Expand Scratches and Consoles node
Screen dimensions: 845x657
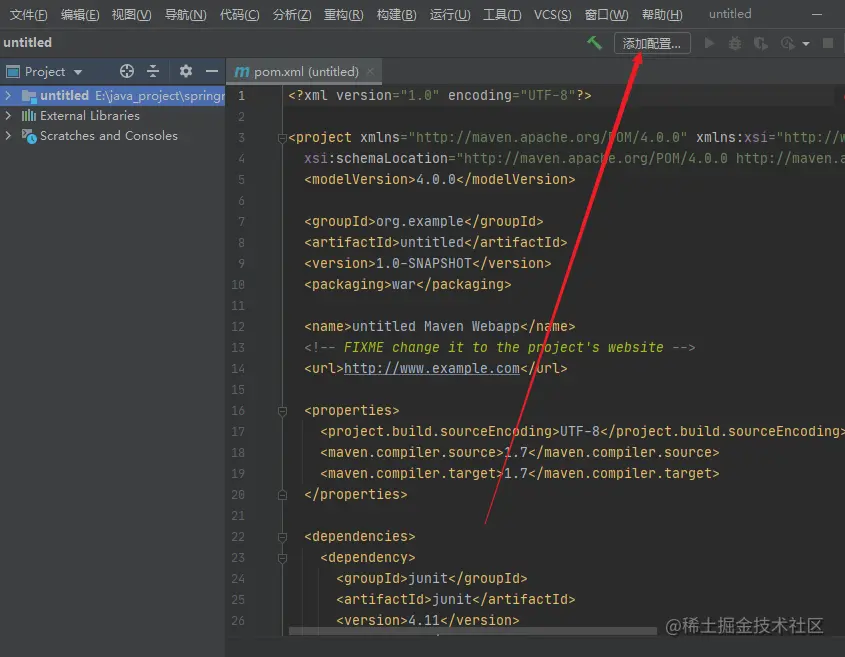(9, 136)
